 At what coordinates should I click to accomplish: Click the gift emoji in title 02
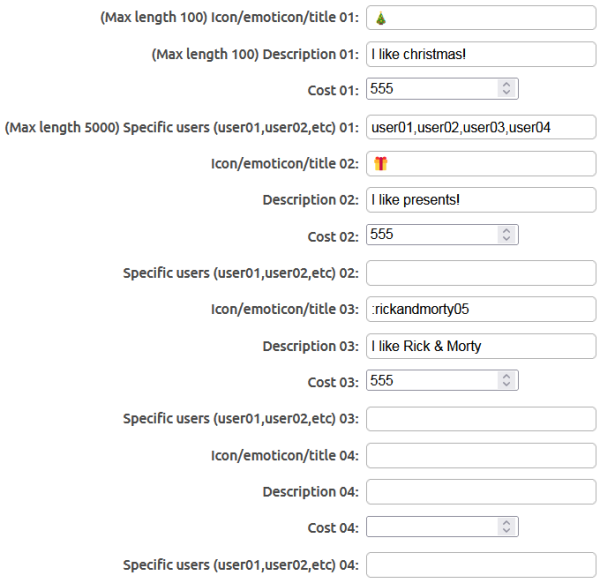(380, 163)
